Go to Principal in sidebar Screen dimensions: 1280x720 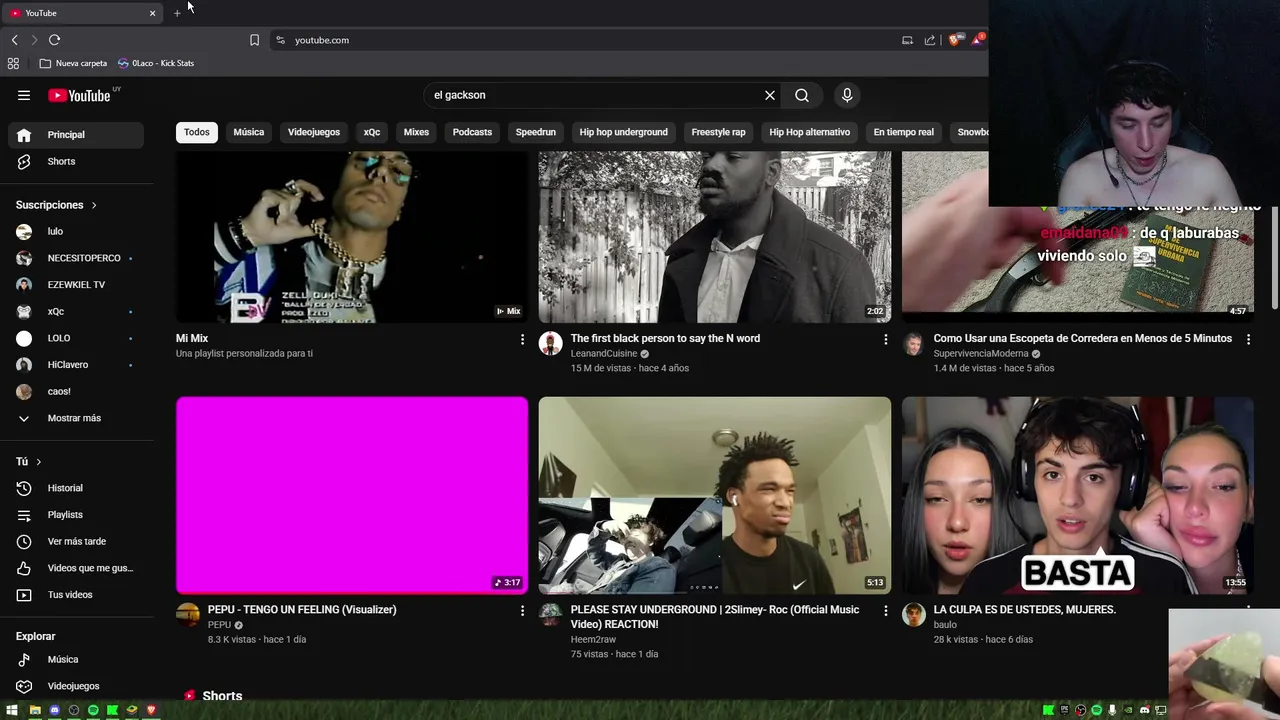[76, 135]
